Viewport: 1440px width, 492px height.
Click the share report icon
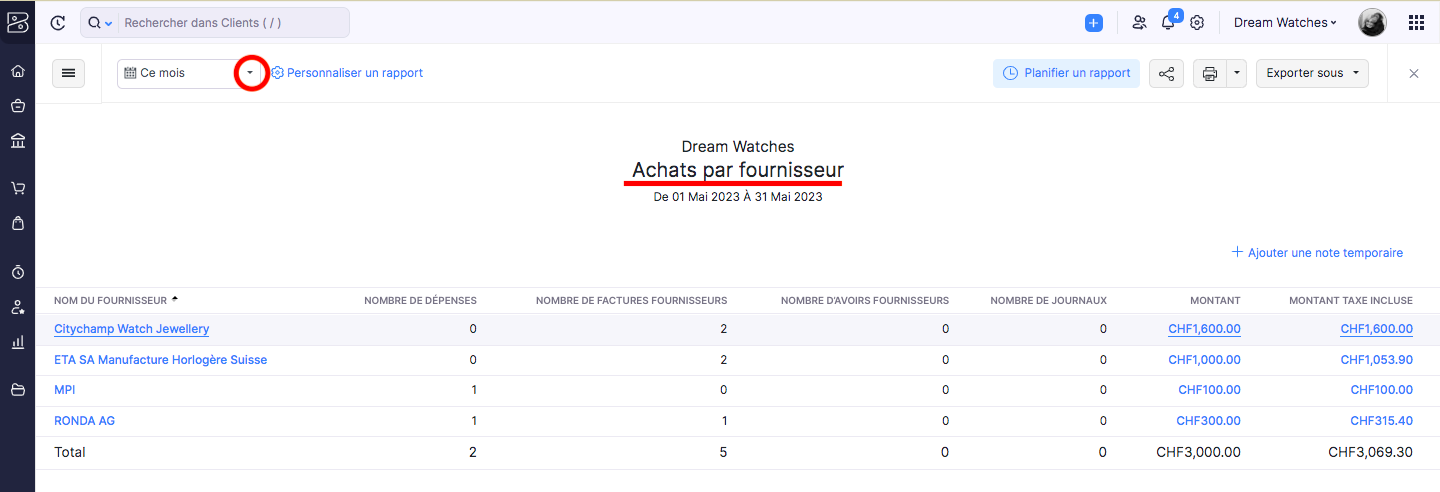pyautogui.click(x=1166, y=73)
